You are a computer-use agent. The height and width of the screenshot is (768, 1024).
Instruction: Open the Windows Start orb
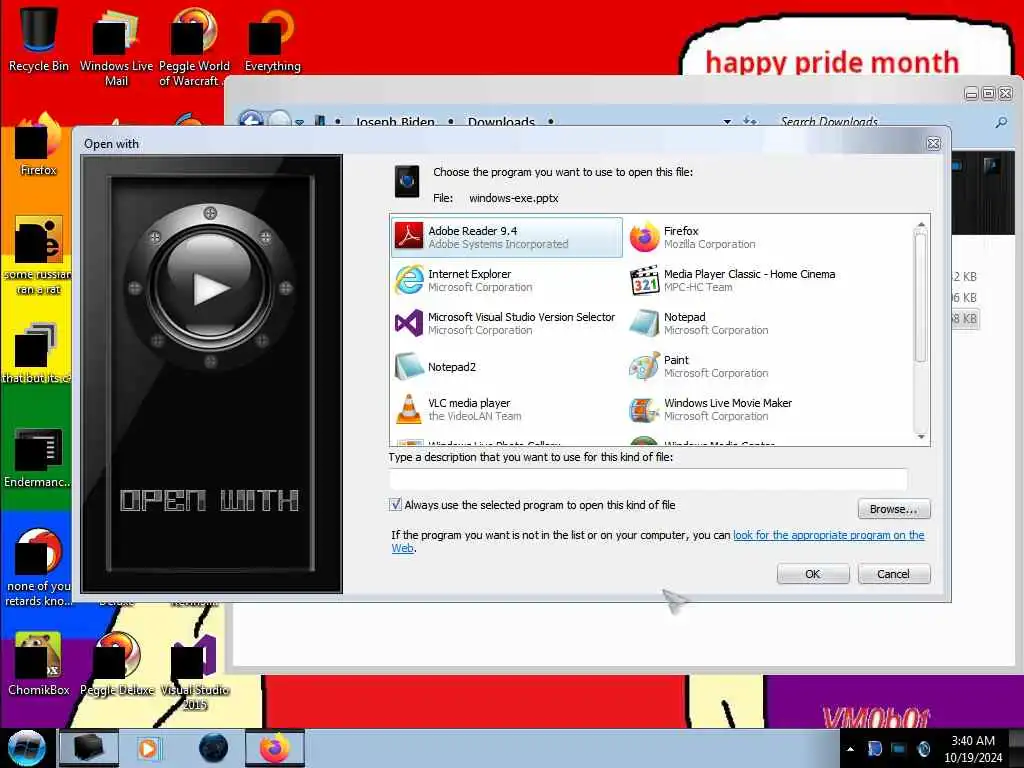pos(26,748)
